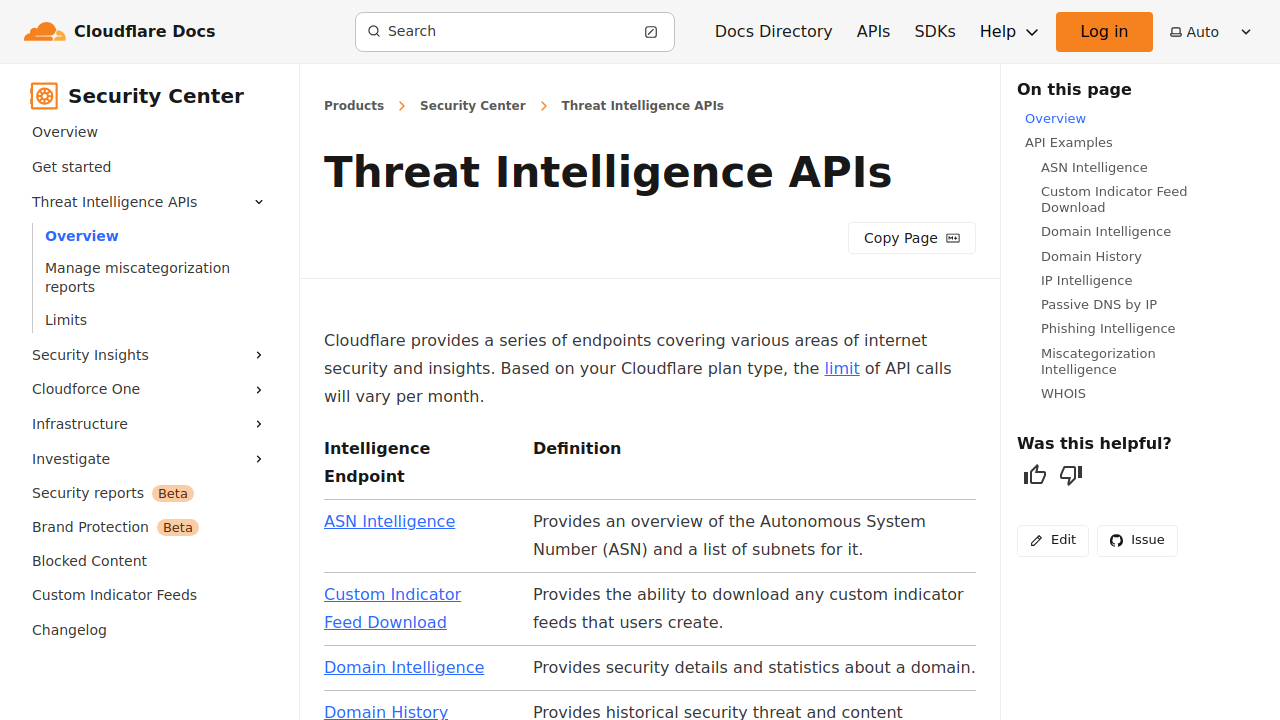
Task: Open Blocked Content in sidebar
Action: (x=89, y=561)
